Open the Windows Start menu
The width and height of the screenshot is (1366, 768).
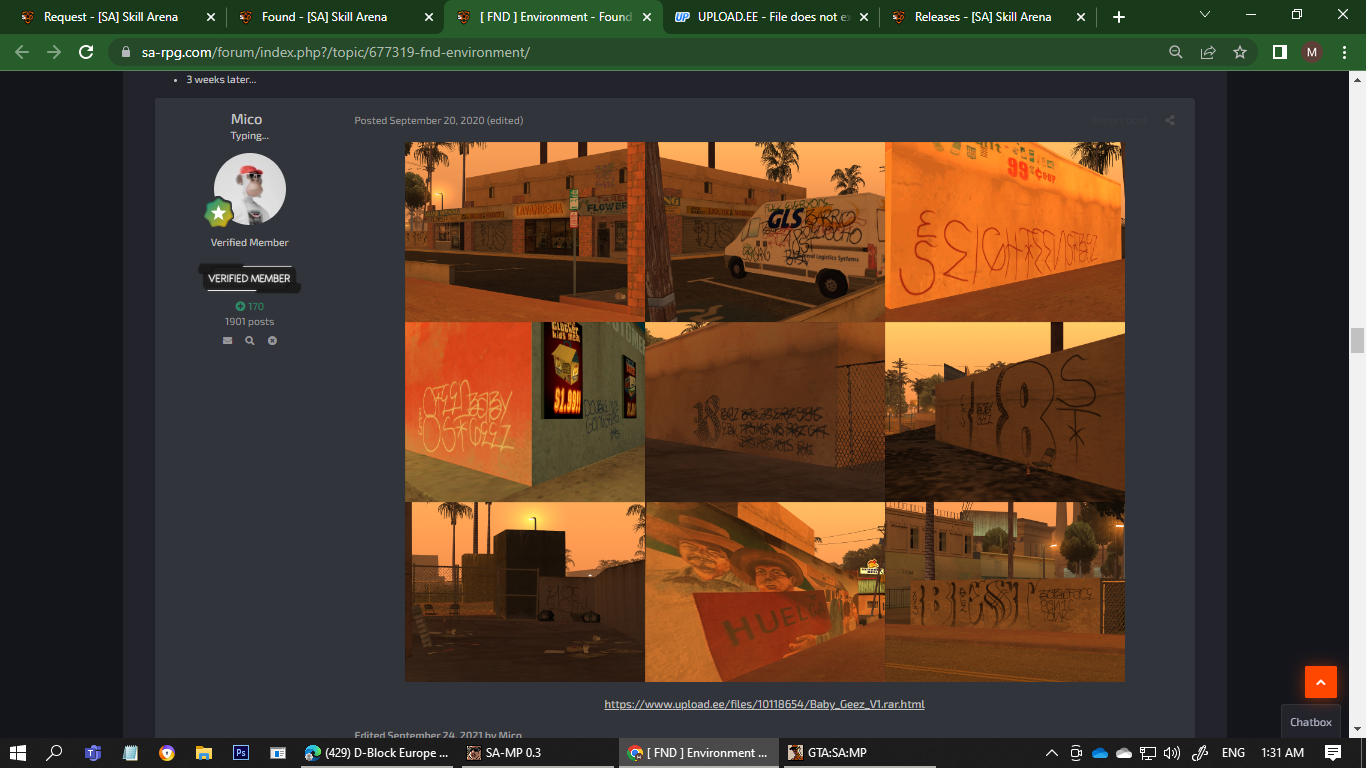click(x=18, y=752)
